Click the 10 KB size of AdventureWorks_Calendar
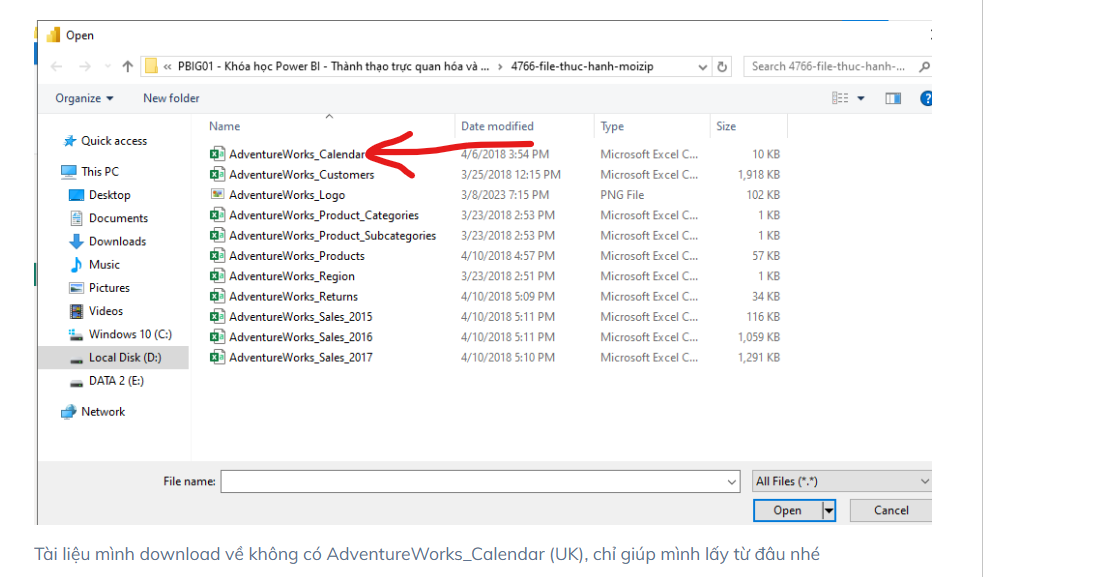1107x577 pixels. (766, 154)
